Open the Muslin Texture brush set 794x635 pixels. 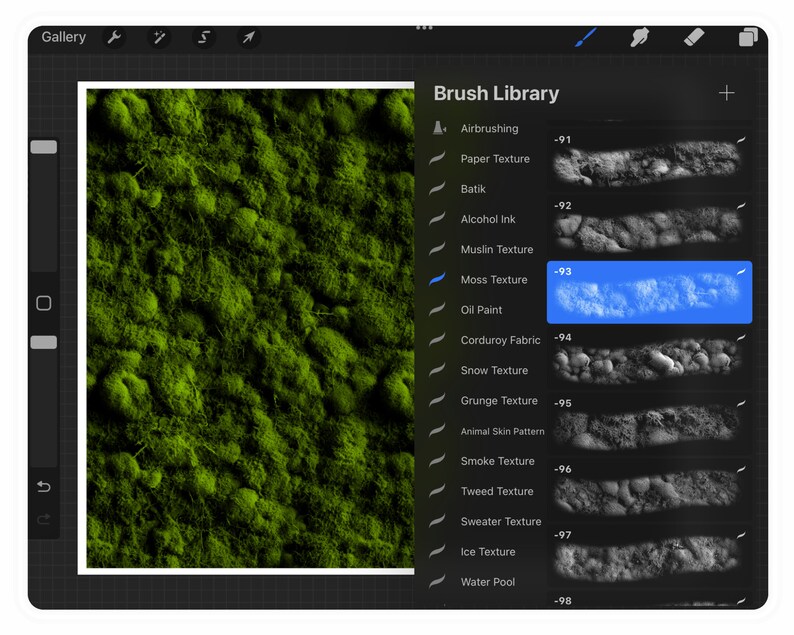click(486, 250)
